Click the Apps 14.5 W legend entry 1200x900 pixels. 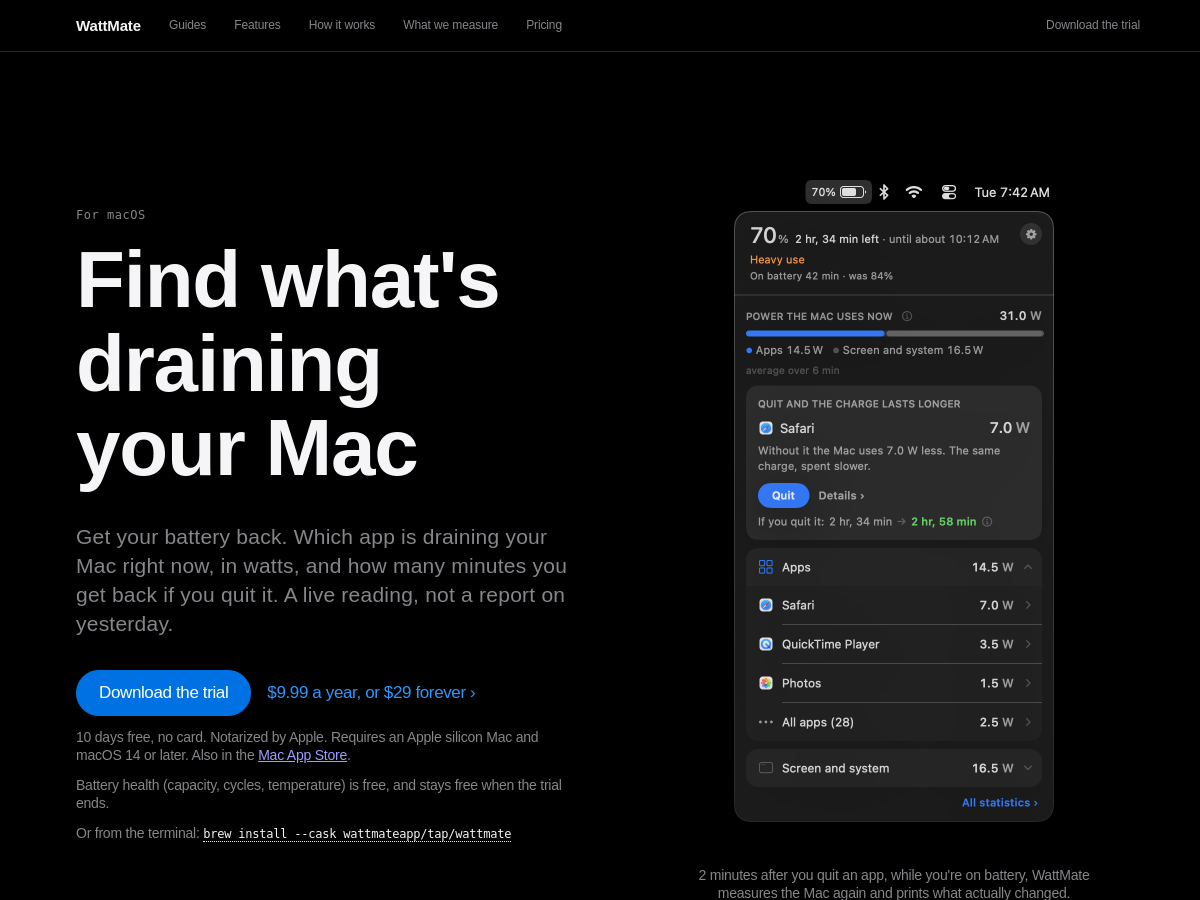pos(784,350)
